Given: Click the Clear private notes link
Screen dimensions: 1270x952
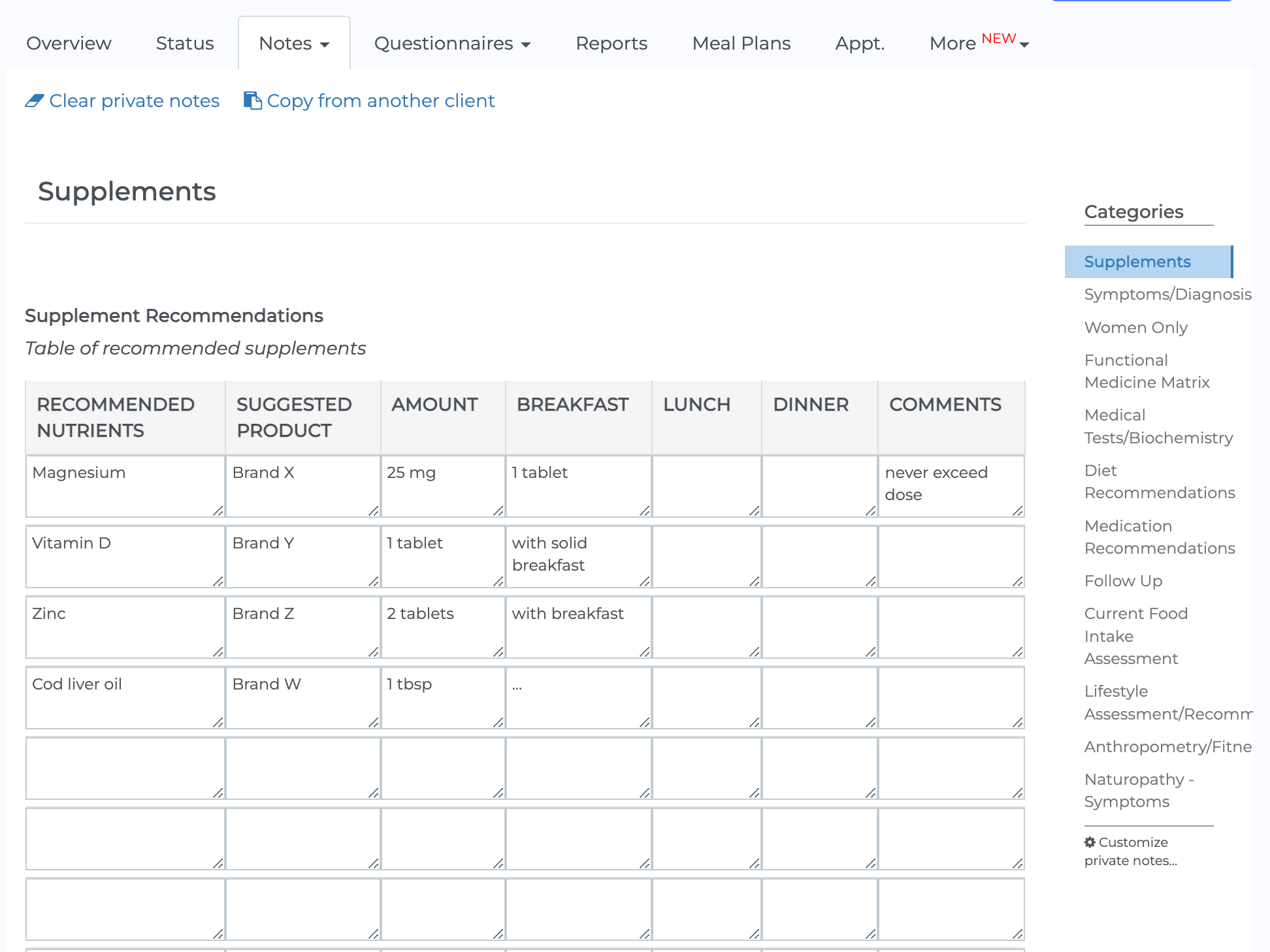Looking at the screenshot, I should click(x=134, y=101).
